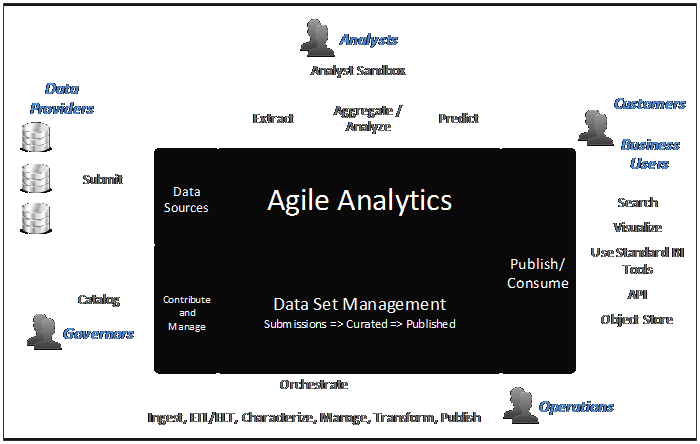Click the Governors people icon
Screen dimensions: 700x444
[x=44, y=332]
